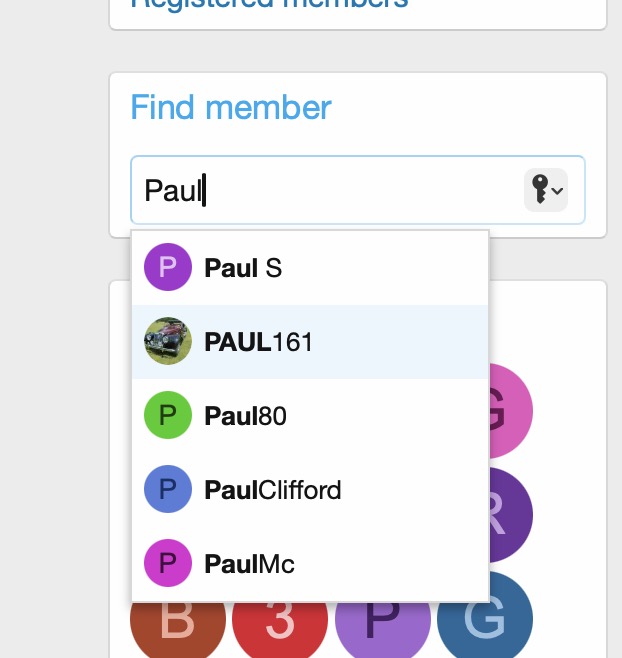Click the green avatar beside Paul80
The width and height of the screenshot is (622, 658).
coord(168,416)
